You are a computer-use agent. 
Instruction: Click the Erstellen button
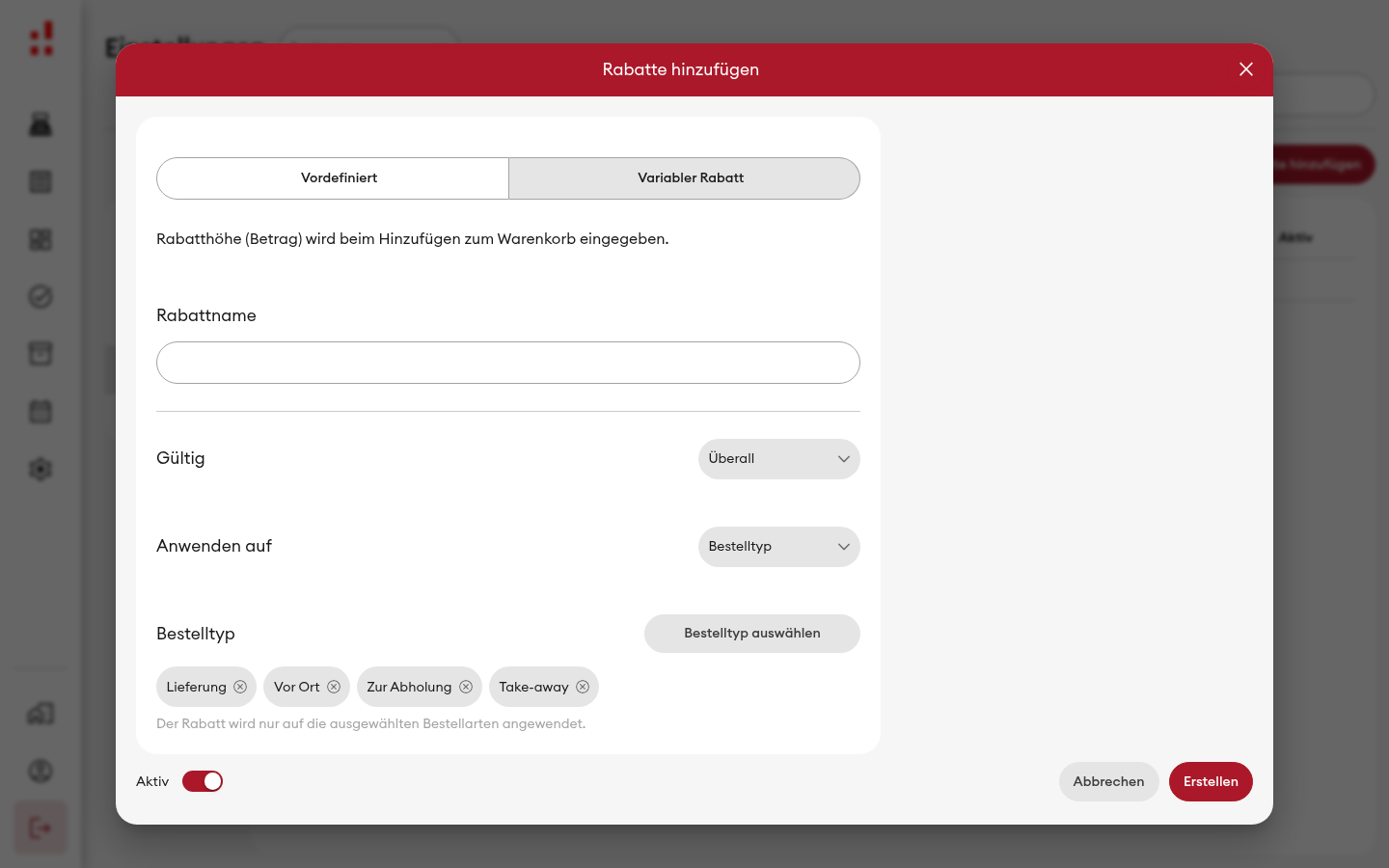click(x=1211, y=781)
